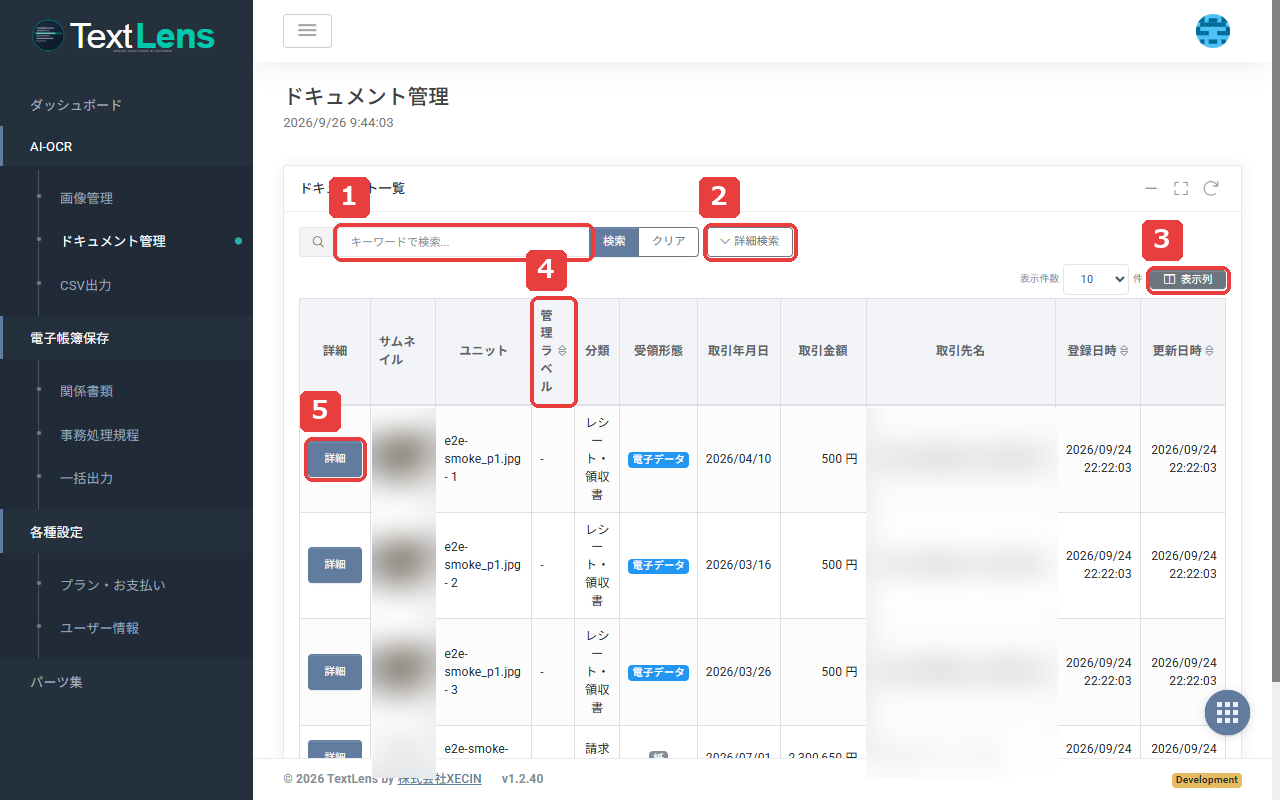
Task: Open 事務処理規程 in sidebar
Action: pyautogui.click(x=100, y=435)
